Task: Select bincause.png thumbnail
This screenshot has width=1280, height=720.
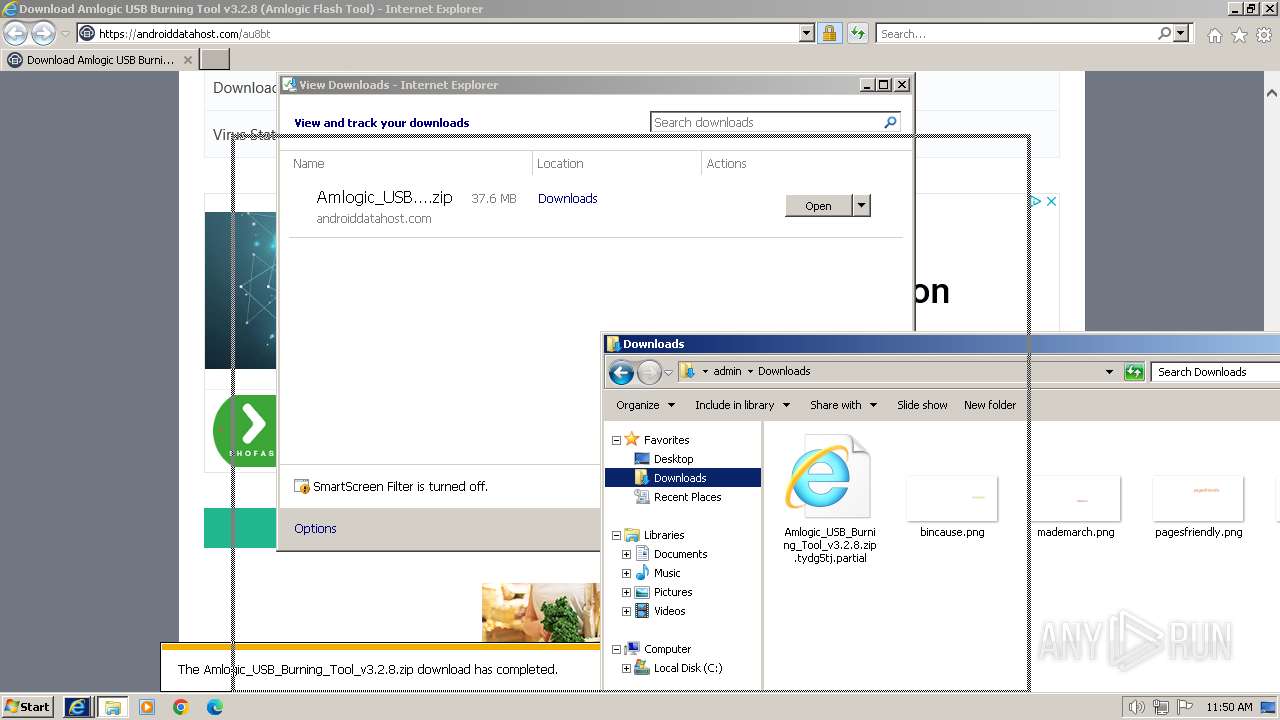Action: tap(952, 499)
